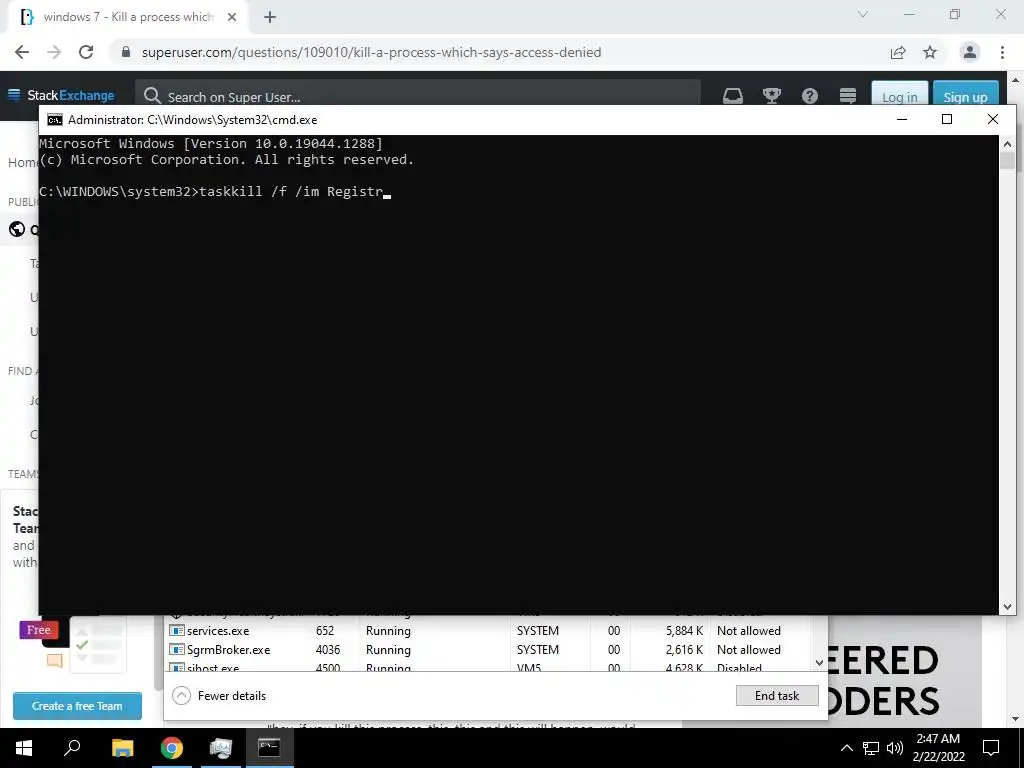Open the Stack Exchange inbox icon

point(733,97)
